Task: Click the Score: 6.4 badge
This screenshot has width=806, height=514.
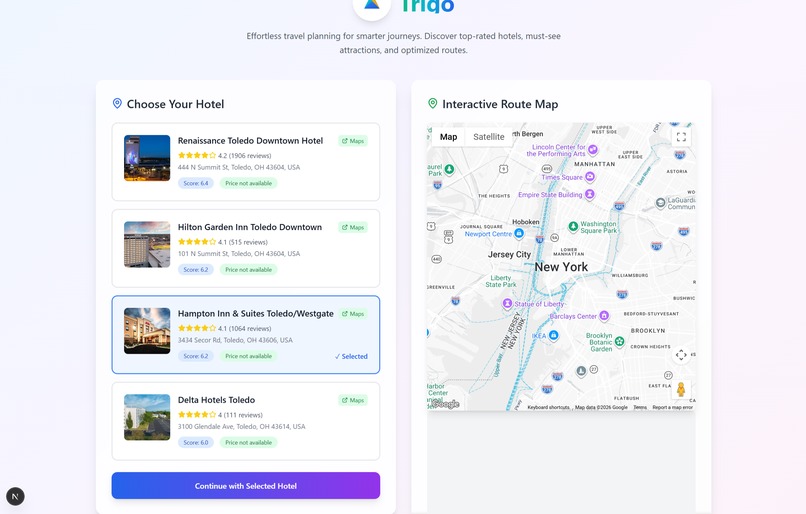Action: point(196,183)
